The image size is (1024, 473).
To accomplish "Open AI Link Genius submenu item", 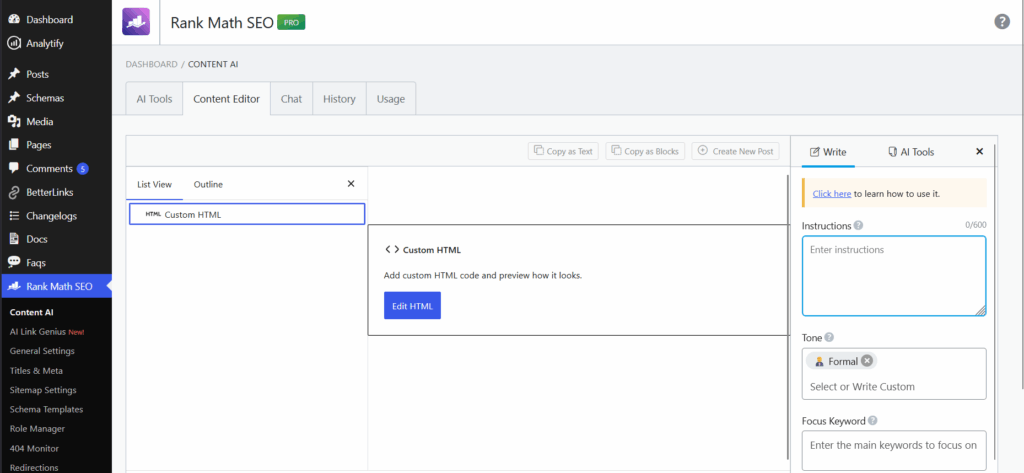I will 47,332.
